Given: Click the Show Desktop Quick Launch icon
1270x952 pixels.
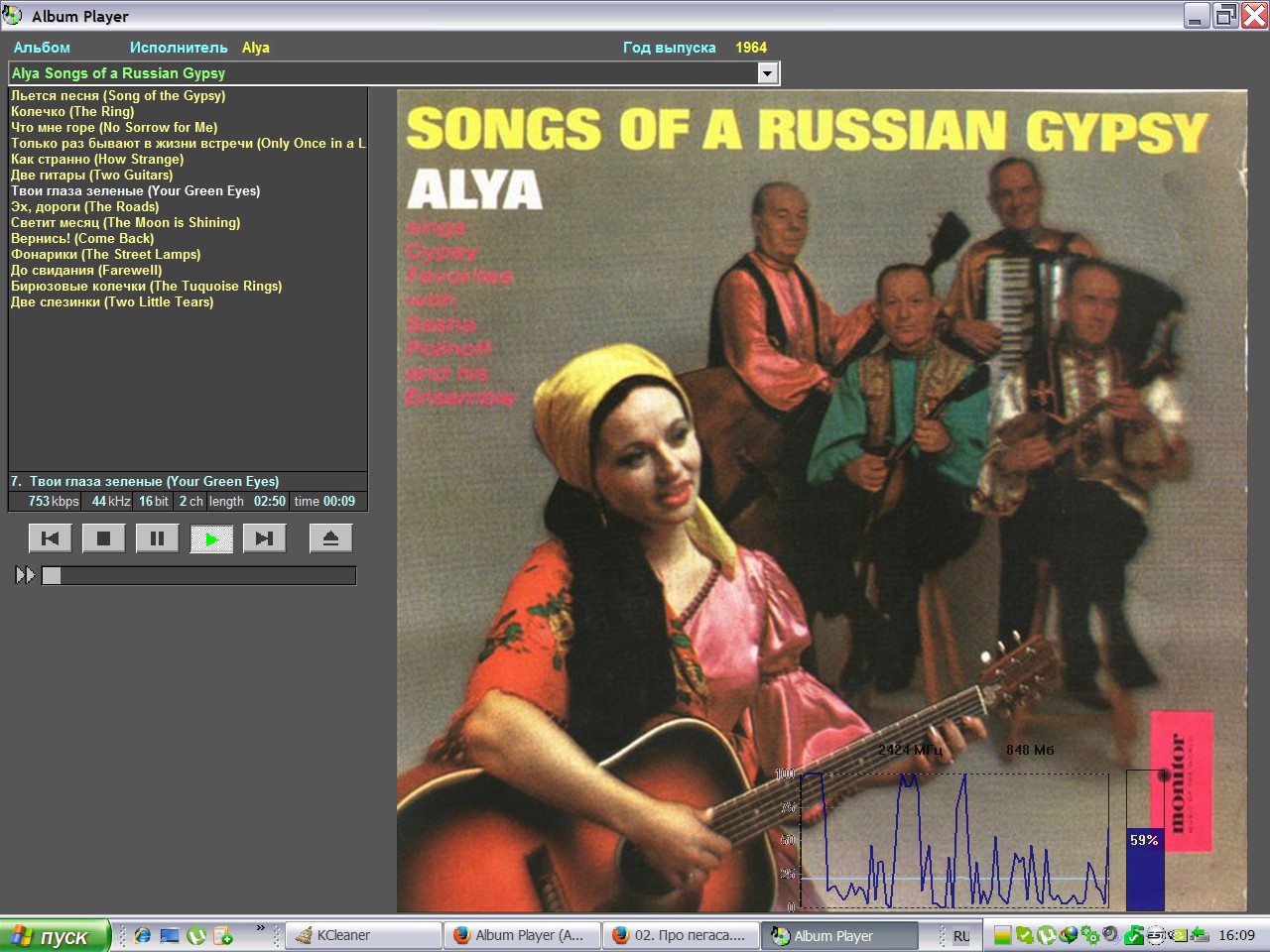Looking at the screenshot, I should pyautogui.click(x=170, y=935).
